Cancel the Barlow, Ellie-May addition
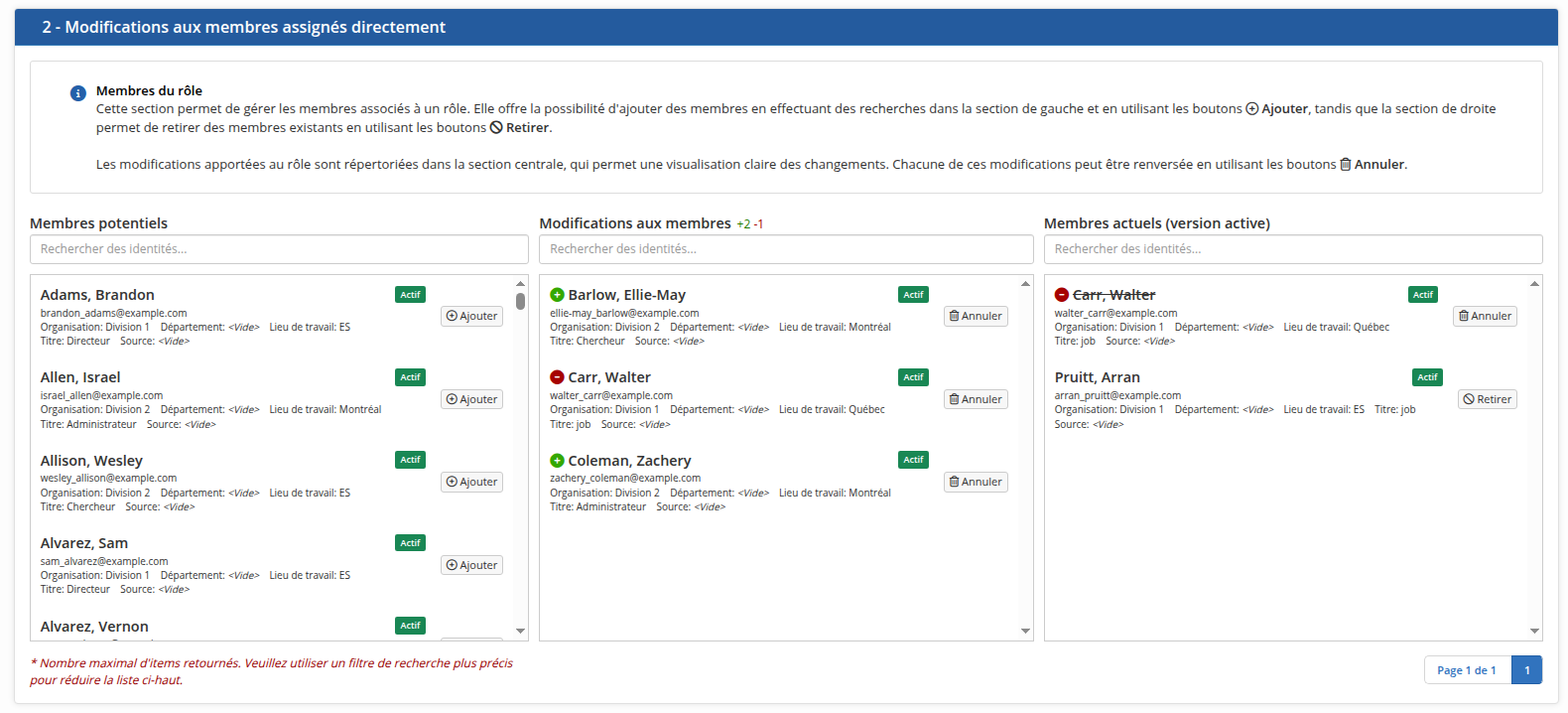The width and height of the screenshot is (1568, 713). click(975, 317)
